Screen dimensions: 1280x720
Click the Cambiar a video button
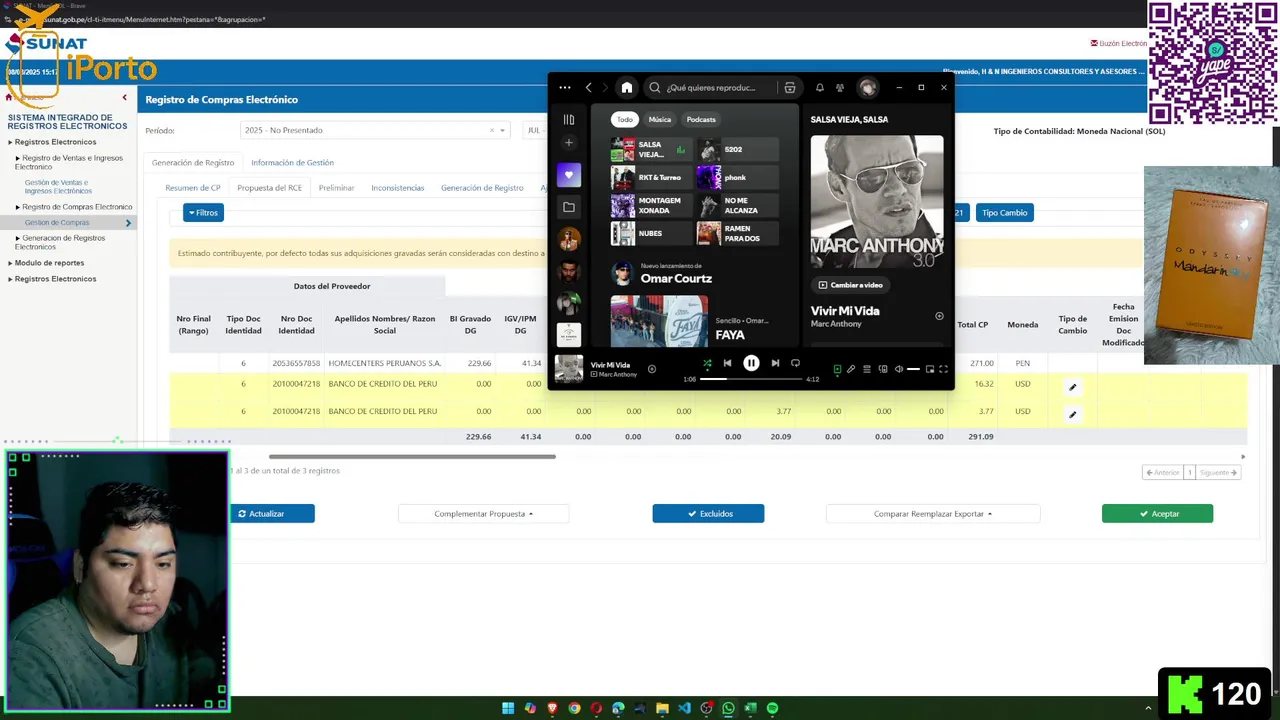851,285
